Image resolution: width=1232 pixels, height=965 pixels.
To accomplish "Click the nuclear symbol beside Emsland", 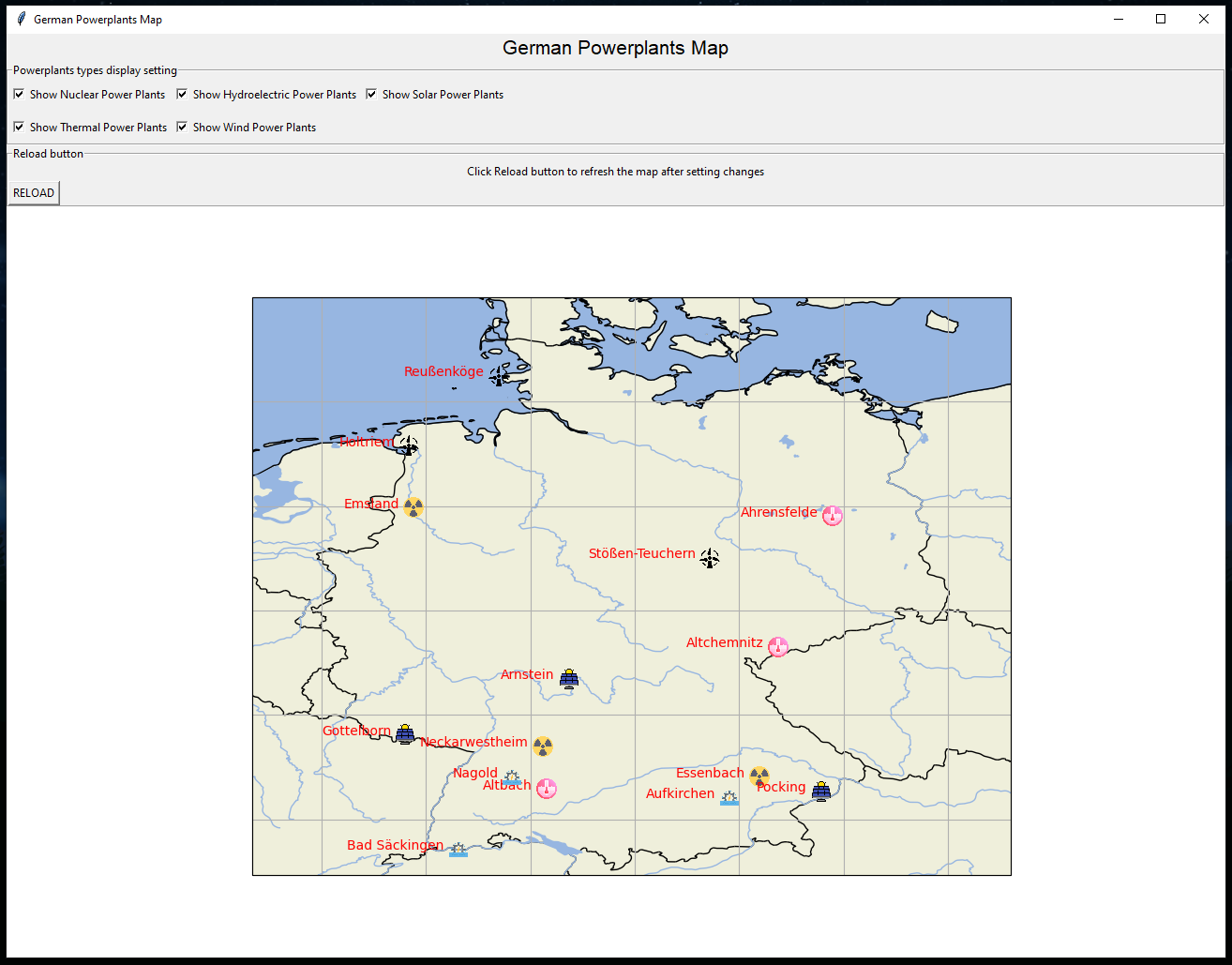I will [413, 506].
